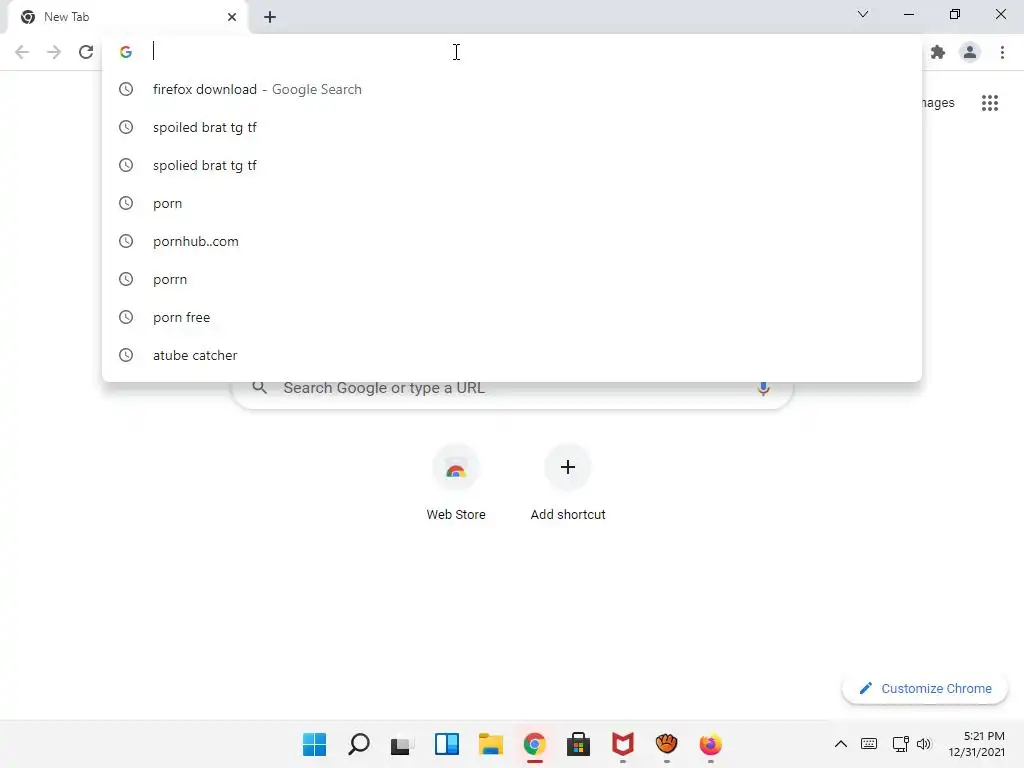Open Windows taskbar search
Image resolution: width=1024 pixels, height=768 pixels.
pyautogui.click(x=359, y=744)
